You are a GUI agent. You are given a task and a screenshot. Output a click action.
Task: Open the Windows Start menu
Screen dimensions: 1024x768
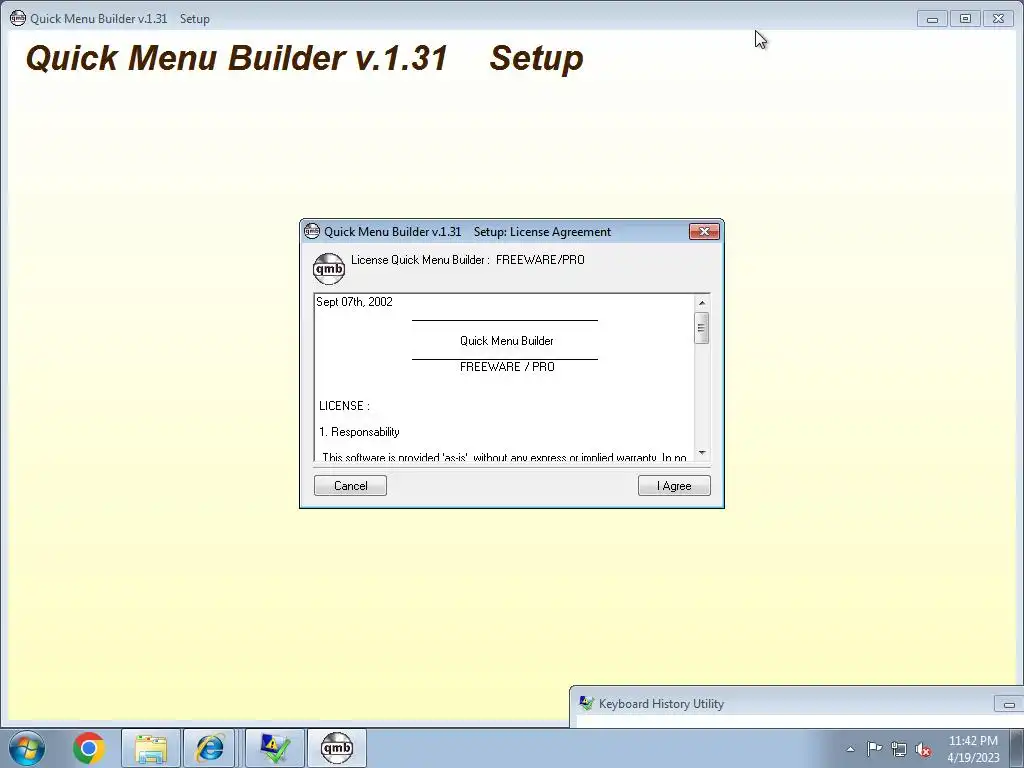pos(27,748)
